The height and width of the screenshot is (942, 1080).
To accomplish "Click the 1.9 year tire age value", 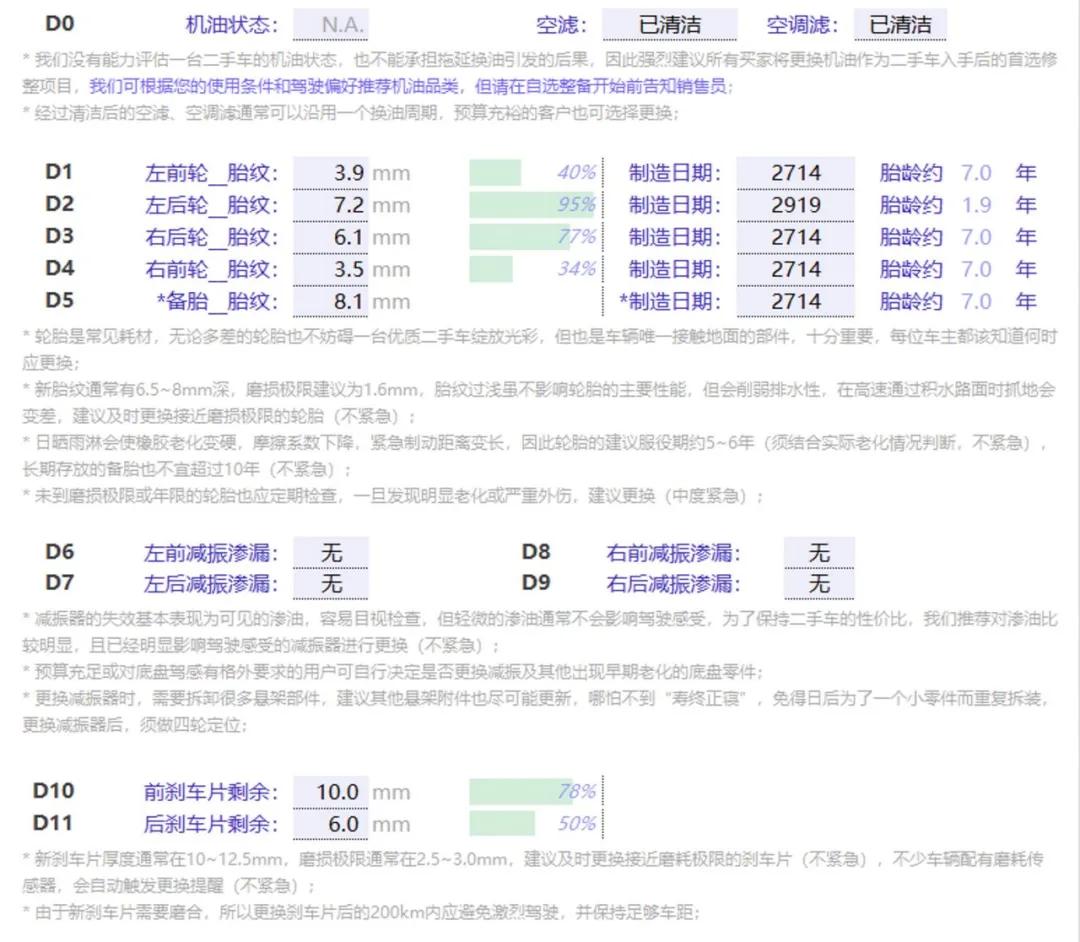I will click(x=976, y=204).
